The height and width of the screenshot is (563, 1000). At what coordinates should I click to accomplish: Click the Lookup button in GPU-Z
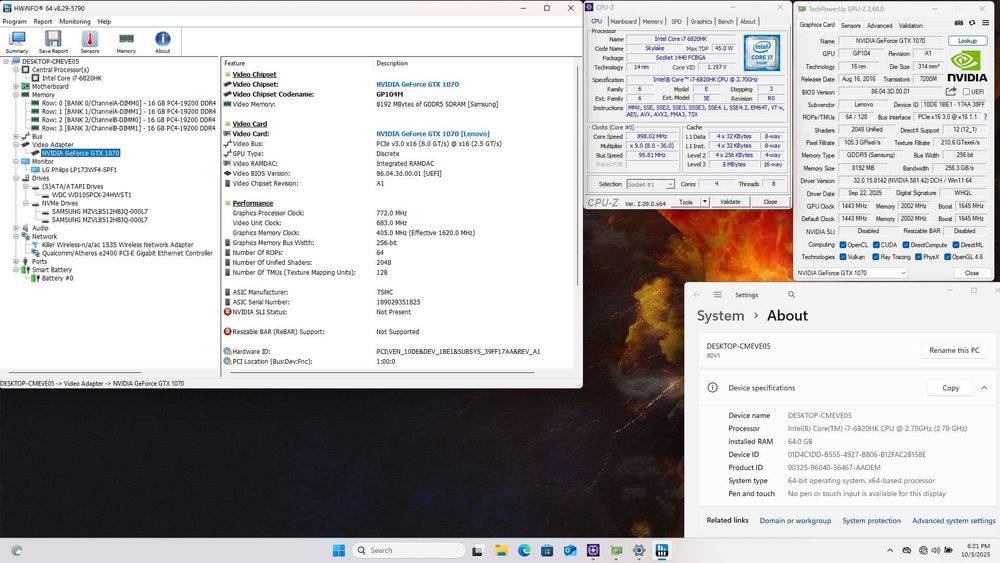click(x=967, y=41)
